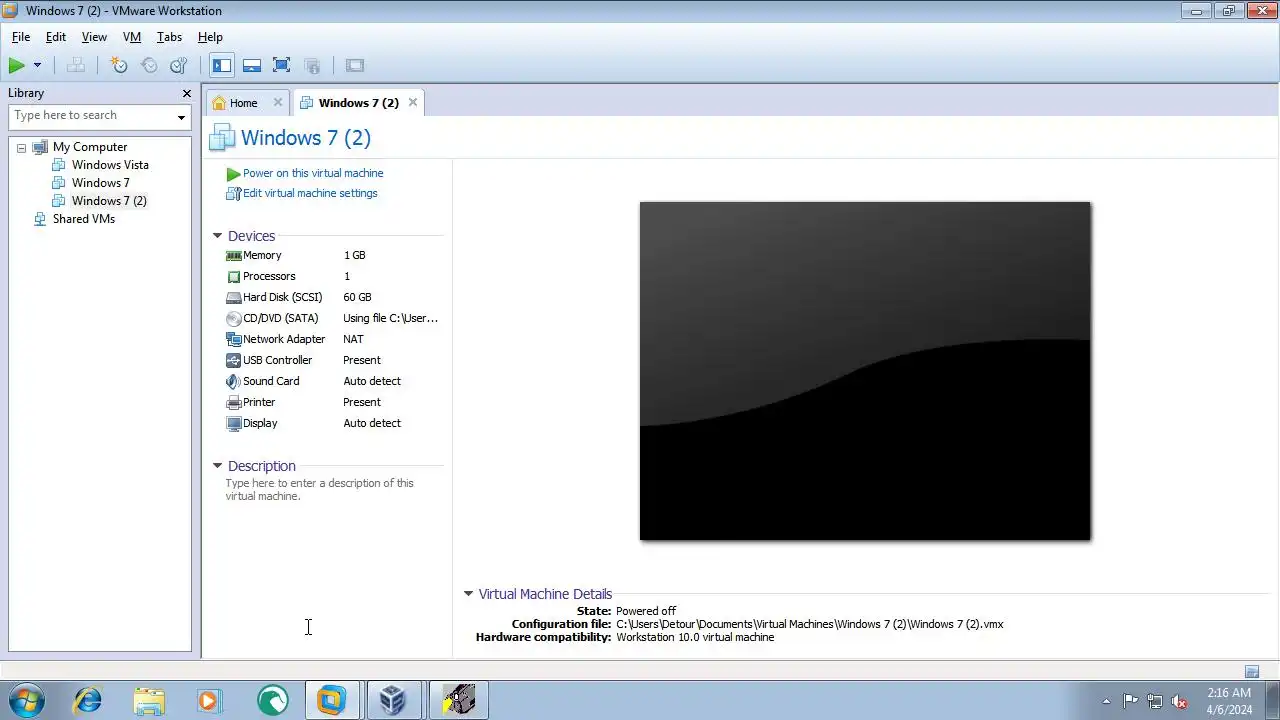Click the green power on toolbar button

pyautogui.click(x=16, y=66)
